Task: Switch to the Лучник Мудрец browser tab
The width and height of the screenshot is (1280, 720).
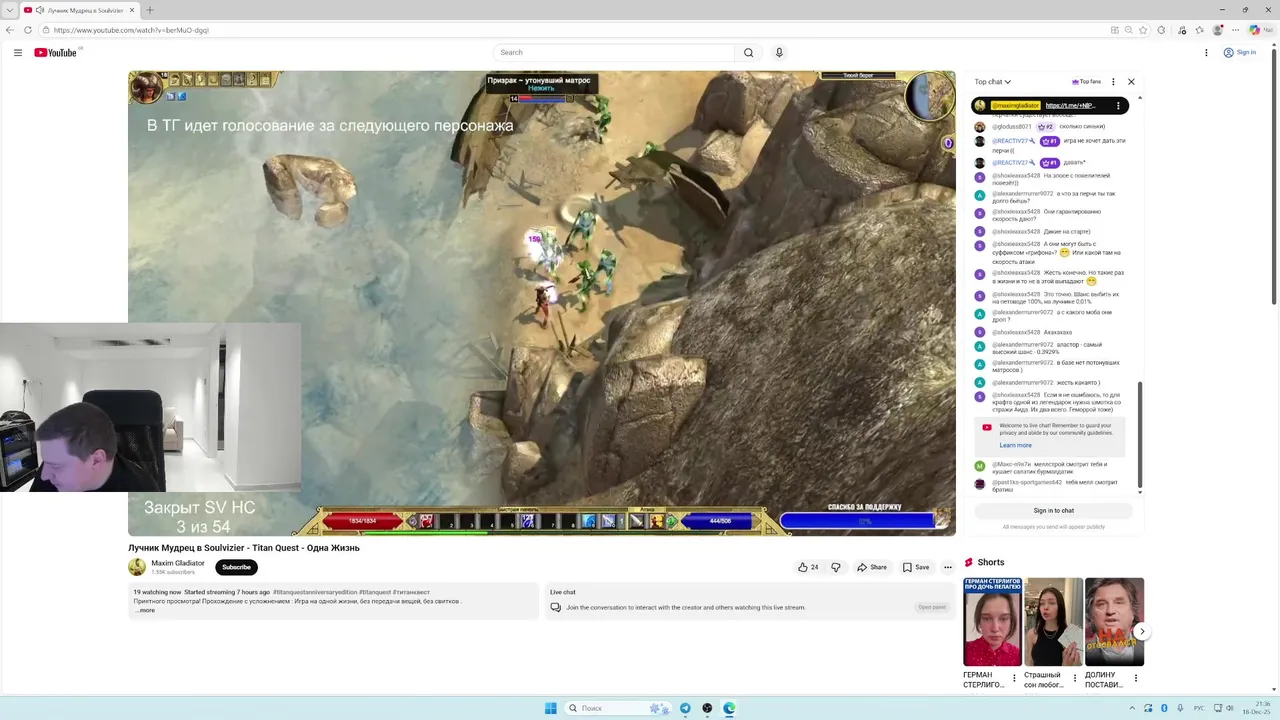Action: coord(78,10)
